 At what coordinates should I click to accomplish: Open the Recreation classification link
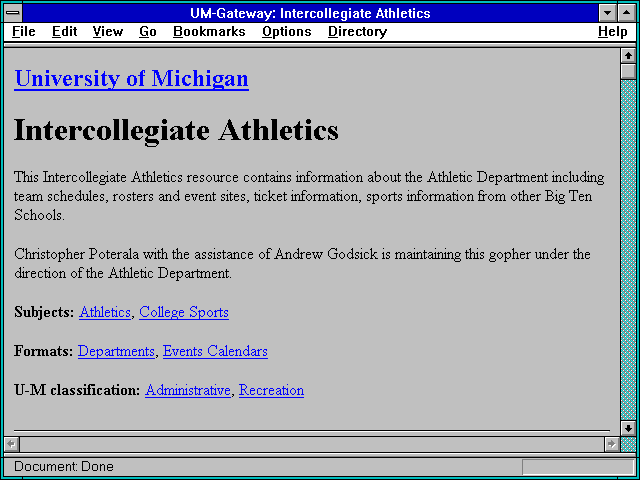coord(271,390)
